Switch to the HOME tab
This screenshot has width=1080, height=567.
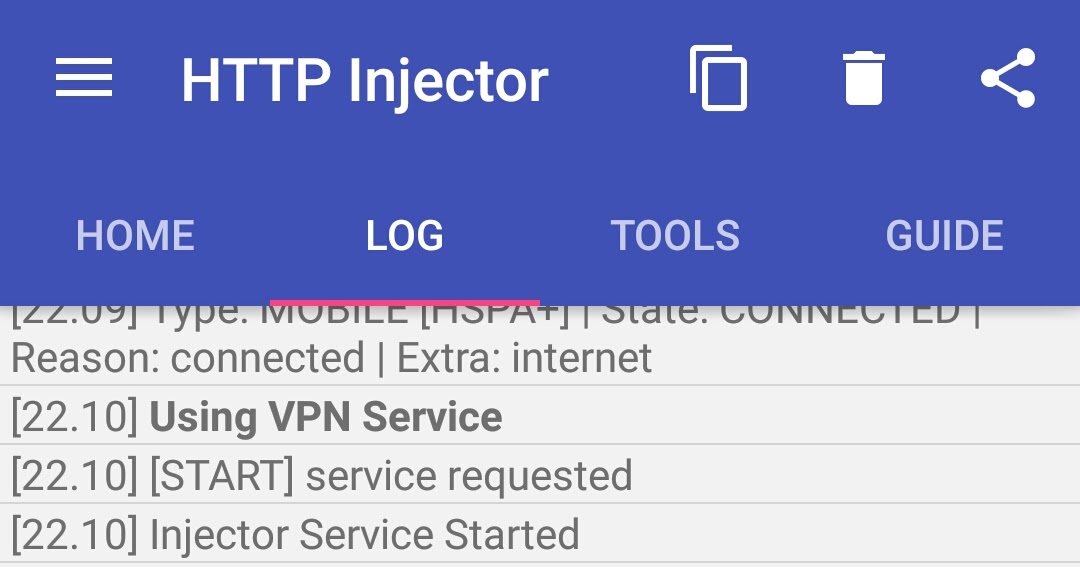point(135,236)
